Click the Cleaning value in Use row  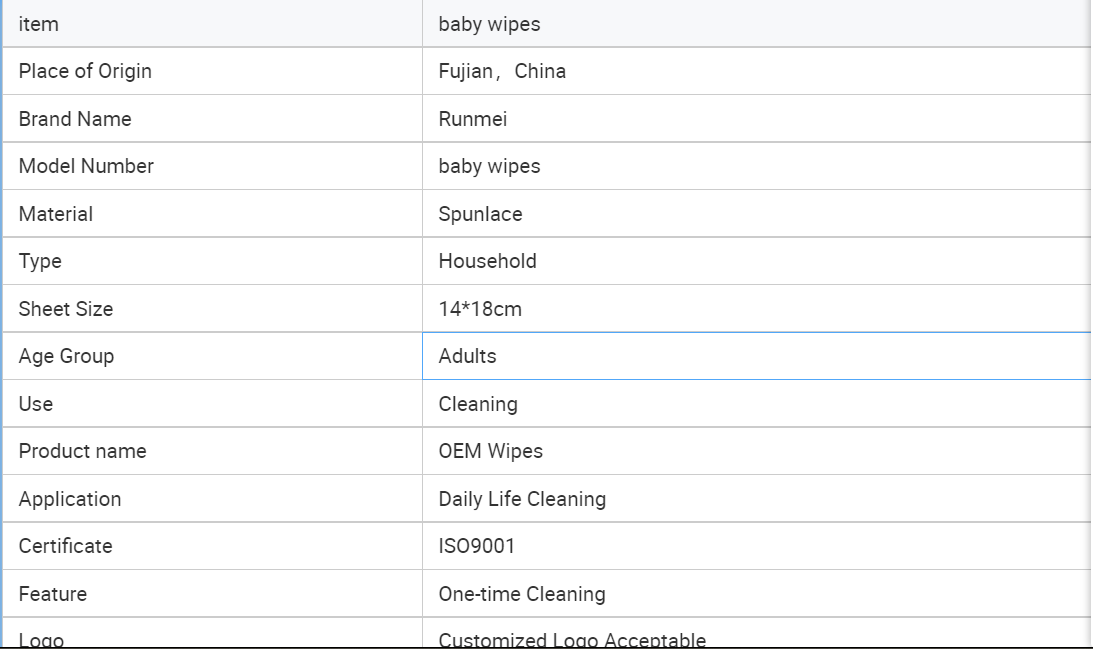point(478,404)
